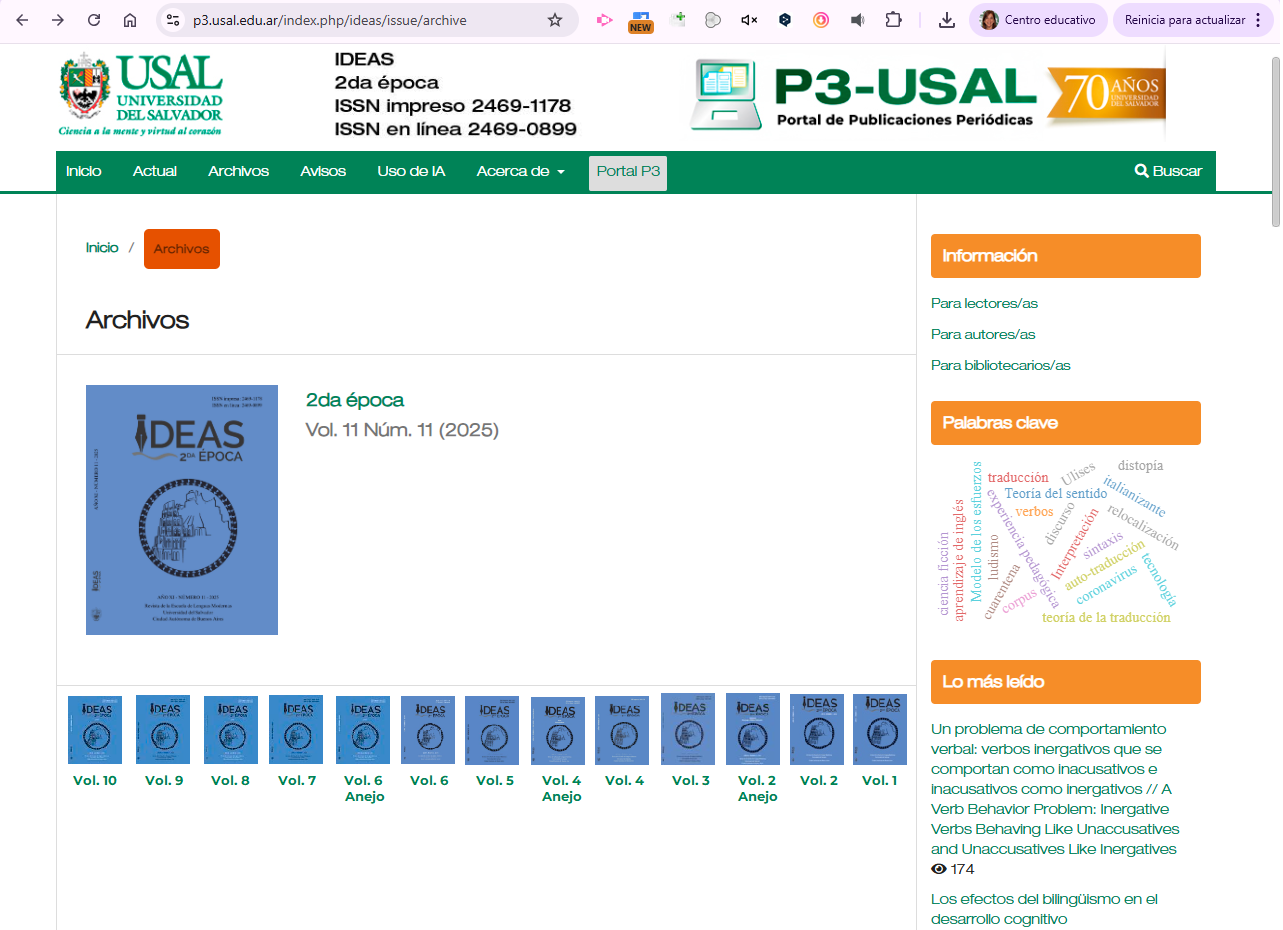The height and width of the screenshot is (930, 1283).
Task: Bookmark this page with the star icon
Action: coord(555,20)
